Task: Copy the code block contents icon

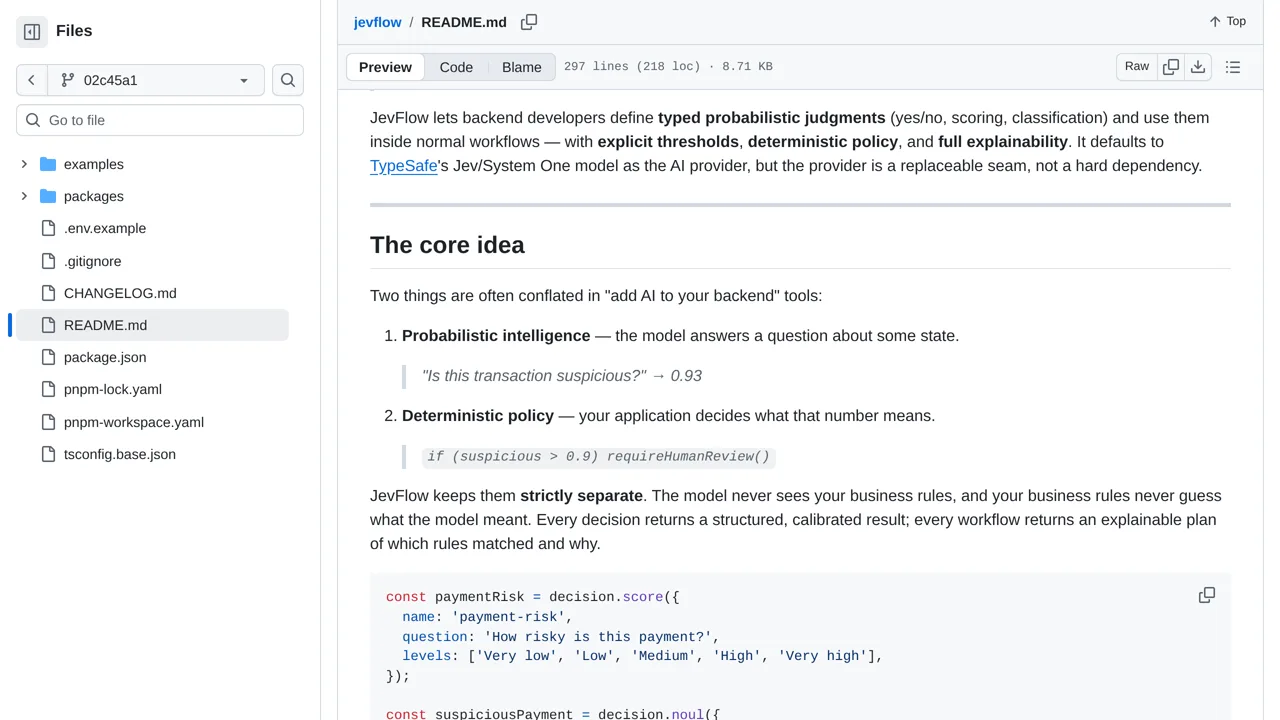Action: pyautogui.click(x=1207, y=595)
